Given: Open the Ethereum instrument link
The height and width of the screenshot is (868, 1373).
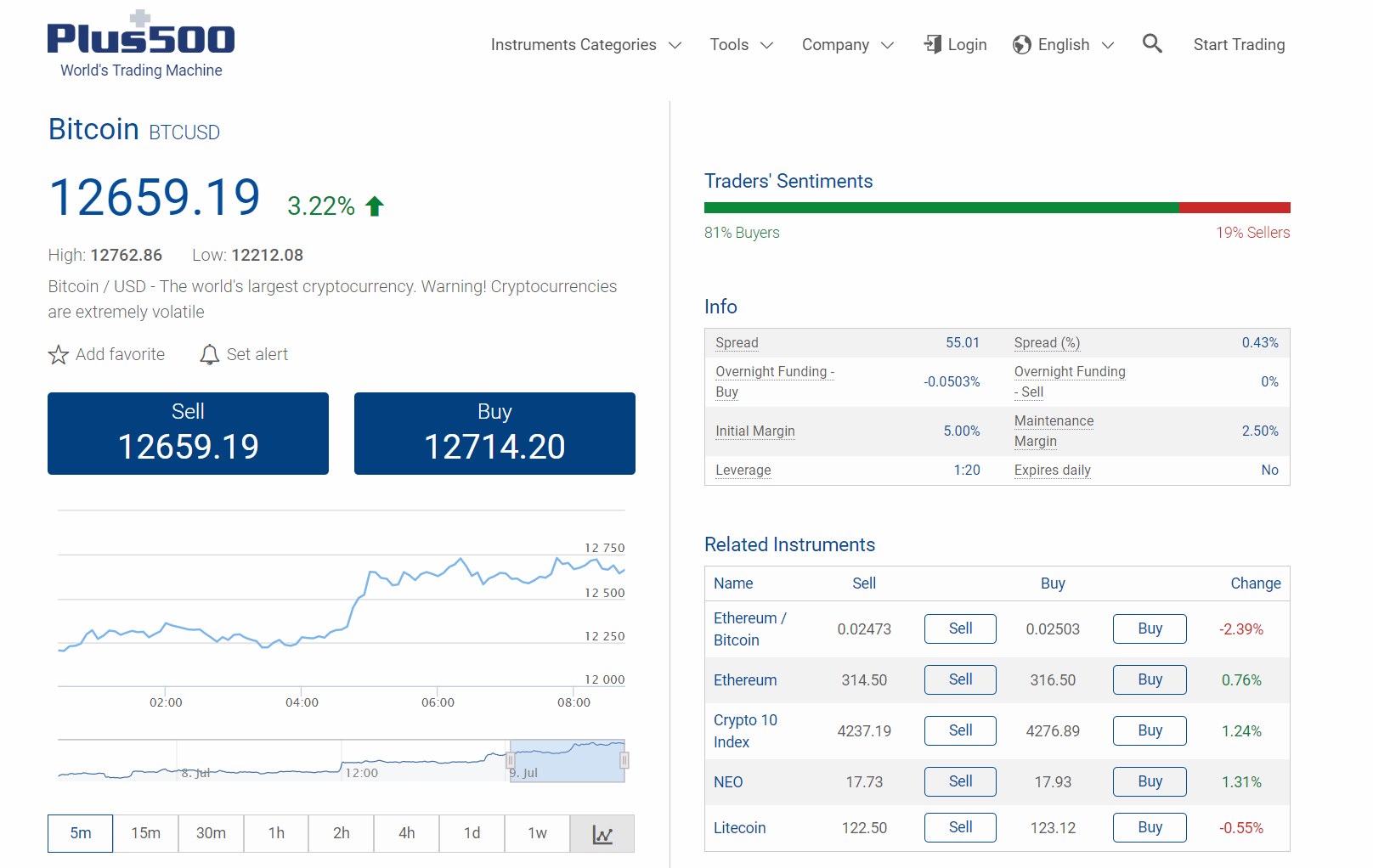Looking at the screenshot, I should point(745,680).
